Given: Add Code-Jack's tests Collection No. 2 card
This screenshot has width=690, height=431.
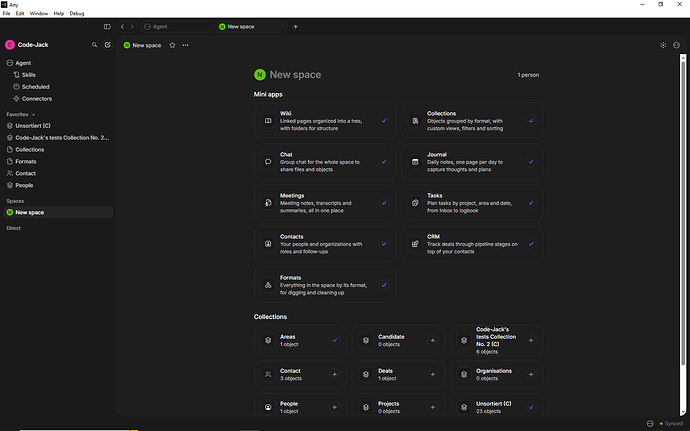Looking at the screenshot, I should (531, 340).
